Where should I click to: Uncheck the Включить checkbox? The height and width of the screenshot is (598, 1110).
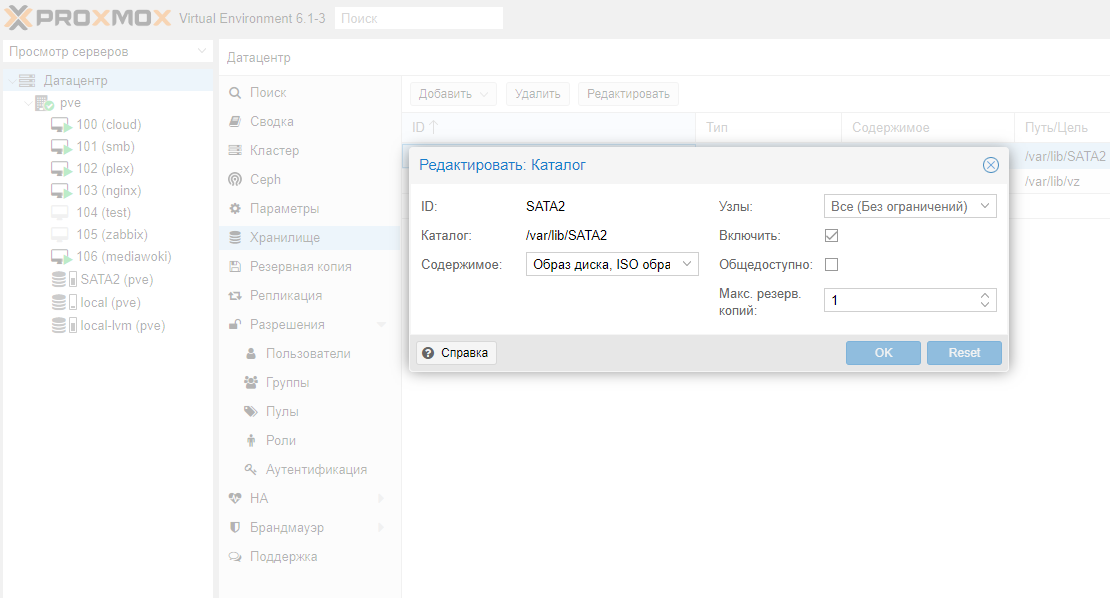pyautogui.click(x=831, y=236)
